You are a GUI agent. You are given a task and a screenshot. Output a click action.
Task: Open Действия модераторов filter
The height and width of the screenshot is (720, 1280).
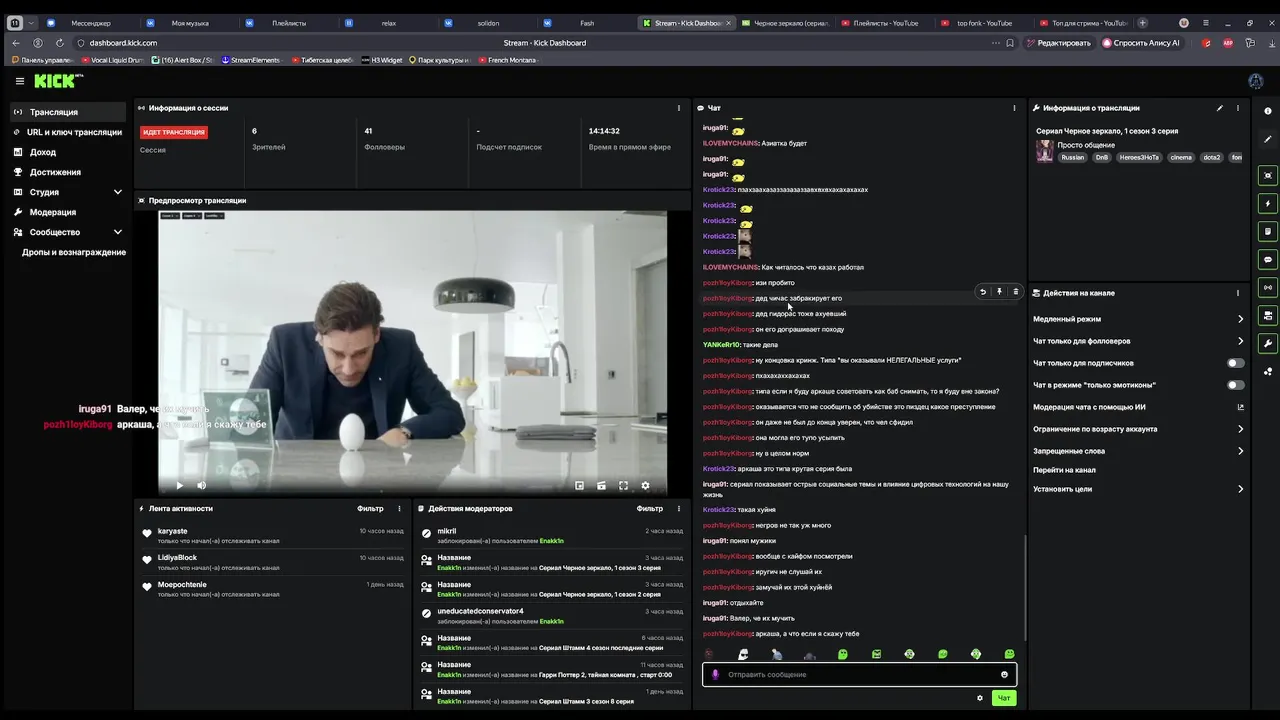pos(650,509)
